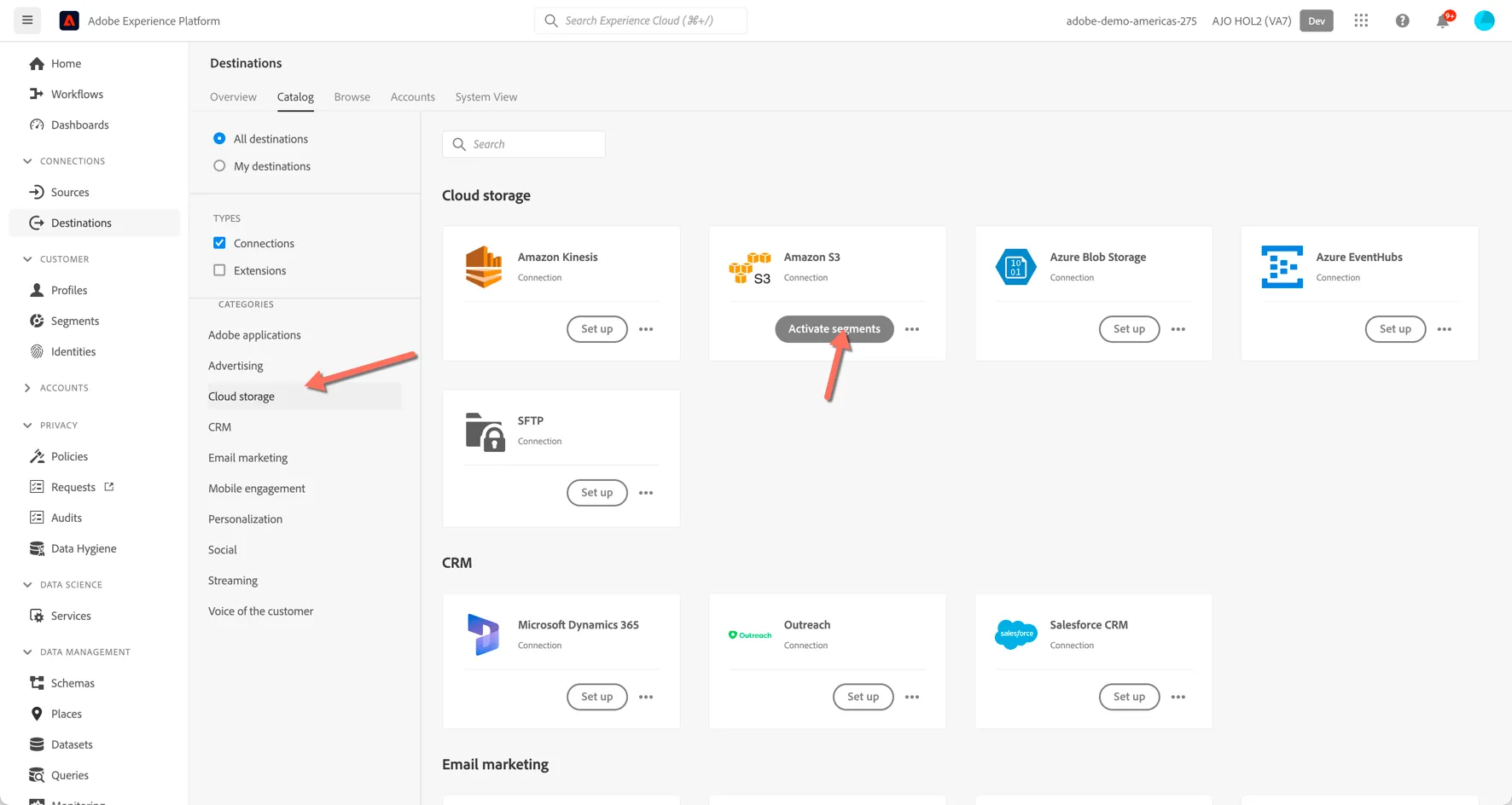Click Set up for Salesforce CRM
Viewport: 1512px width, 805px height.
(x=1129, y=697)
